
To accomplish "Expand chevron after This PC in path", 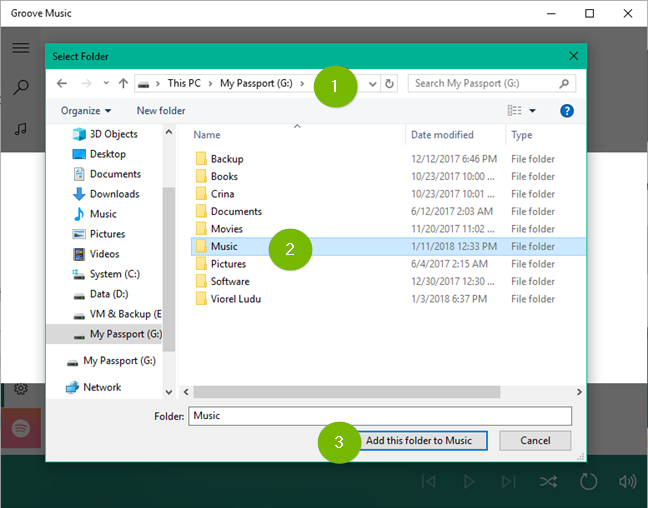I will click(210, 84).
